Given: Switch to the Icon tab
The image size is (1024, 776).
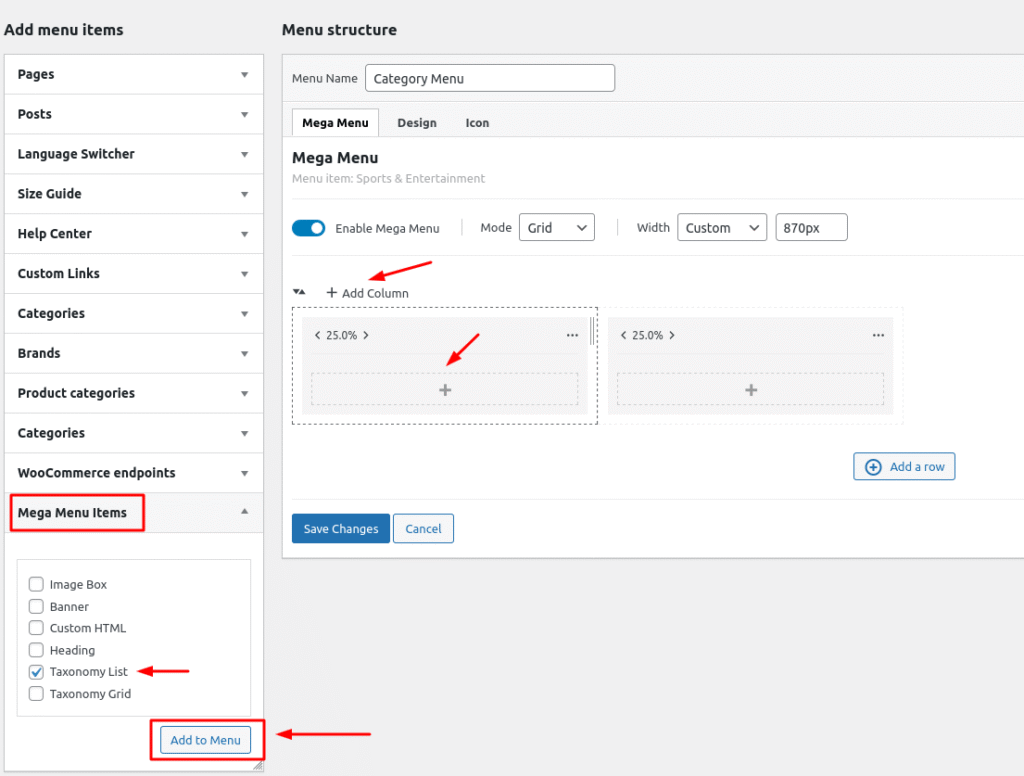Looking at the screenshot, I should (x=477, y=123).
